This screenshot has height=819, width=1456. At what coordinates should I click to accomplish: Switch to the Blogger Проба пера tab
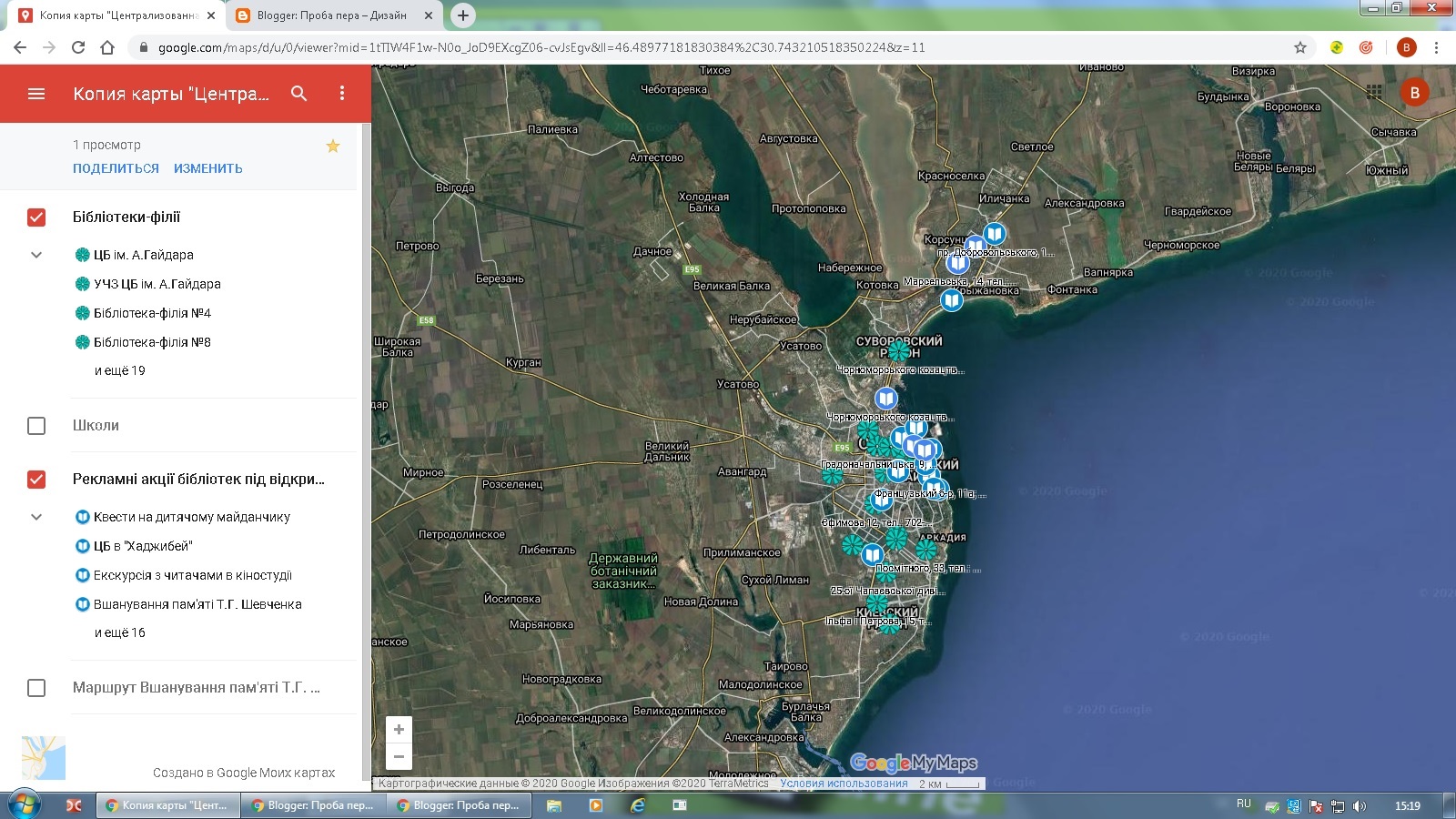point(332,15)
